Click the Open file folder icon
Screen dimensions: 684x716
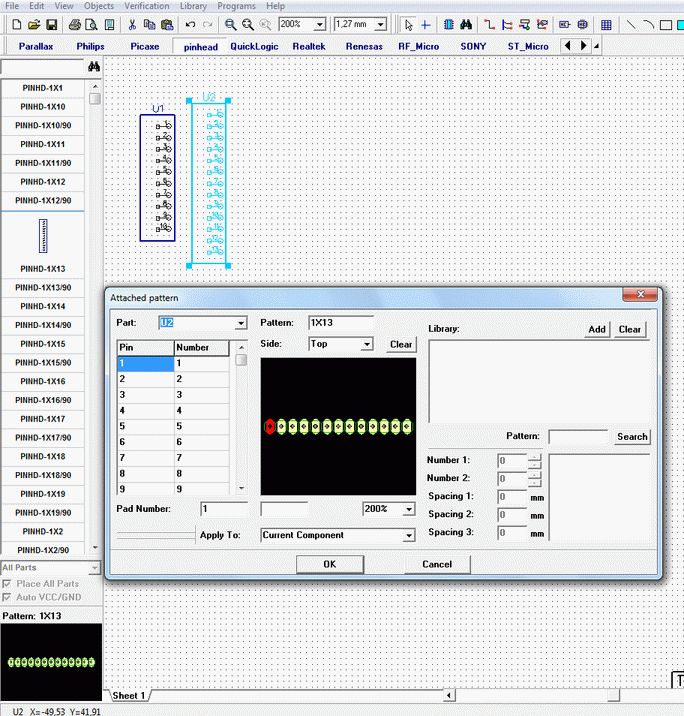[34, 24]
